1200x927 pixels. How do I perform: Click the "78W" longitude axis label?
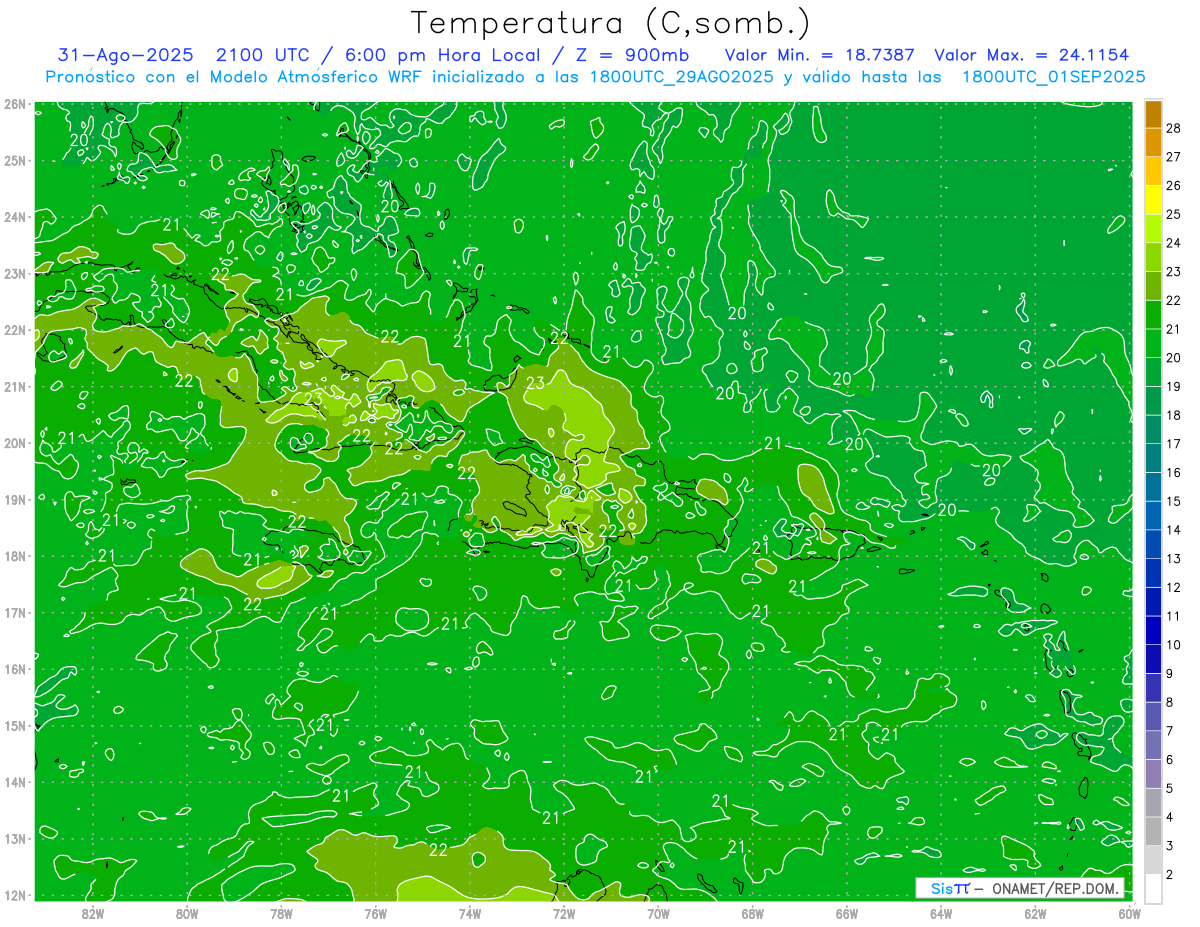click(281, 912)
